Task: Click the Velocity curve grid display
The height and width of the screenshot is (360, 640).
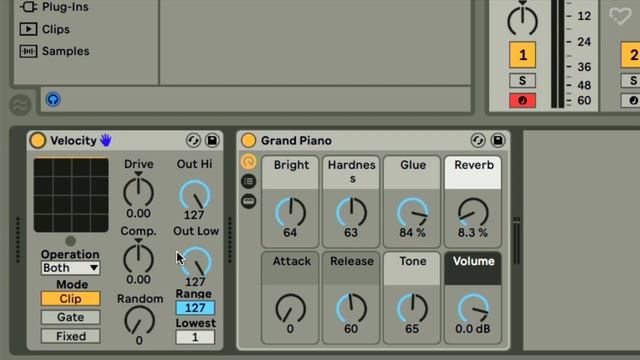Action: pyautogui.click(x=71, y=195)
